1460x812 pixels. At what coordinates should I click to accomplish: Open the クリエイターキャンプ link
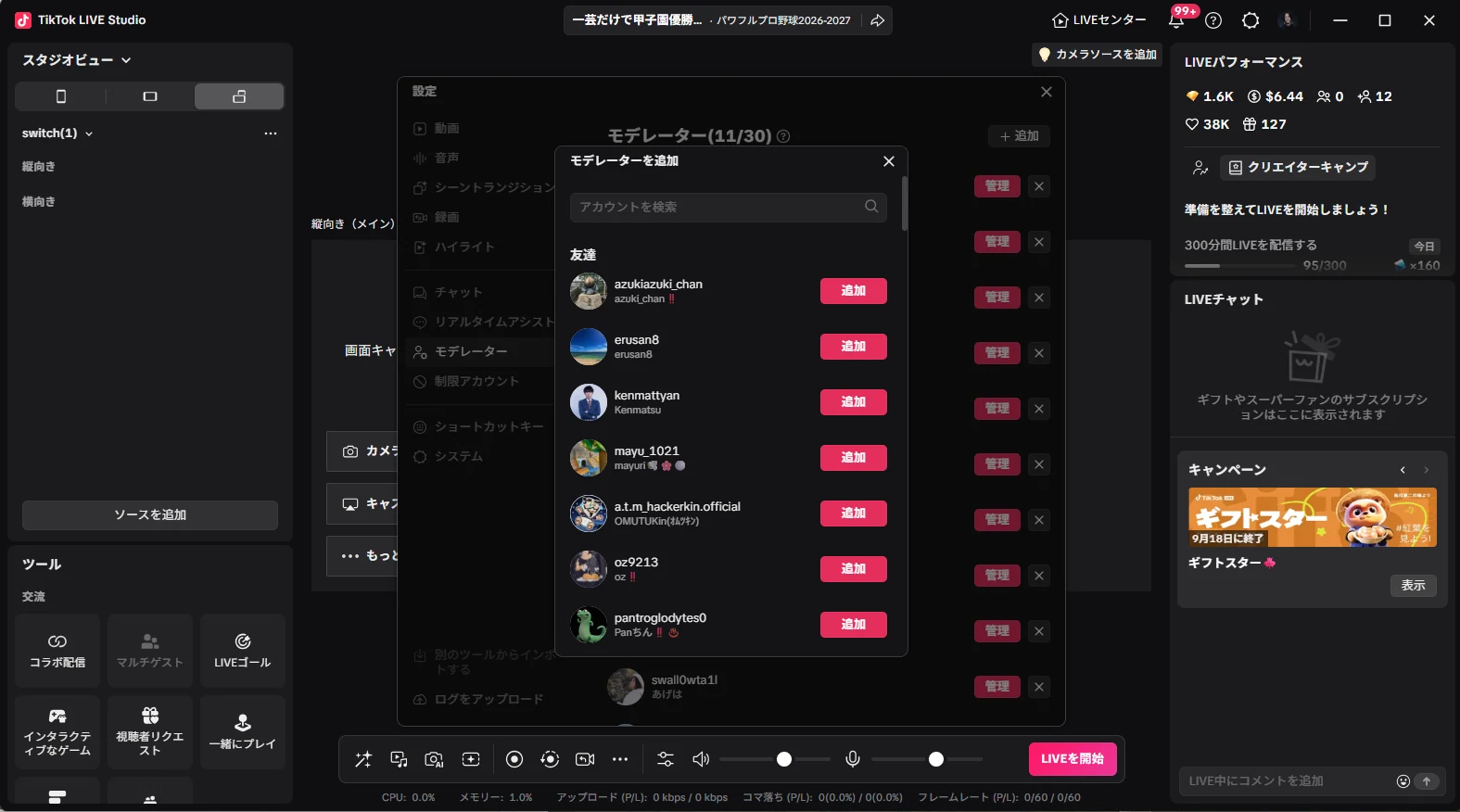(x=1298, y=168)
